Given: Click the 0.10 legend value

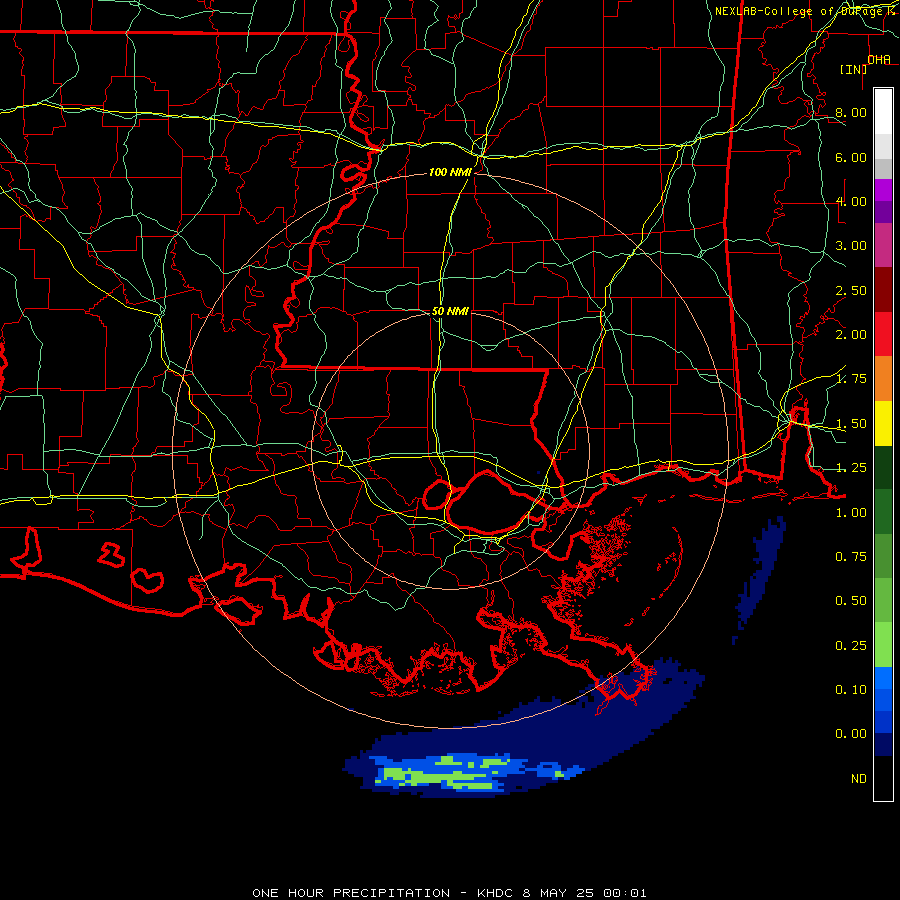Looking at the screenshot, I should click(851, 690).
